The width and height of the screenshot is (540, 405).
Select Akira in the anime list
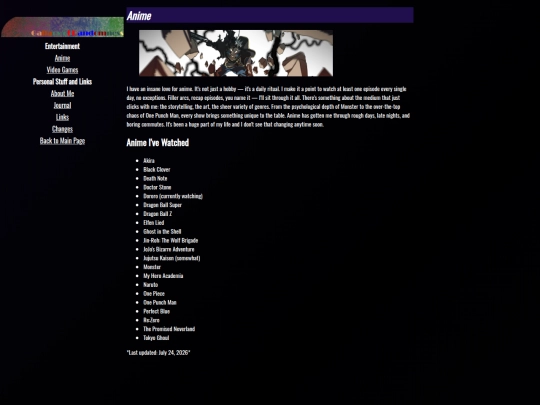click(149, 160)
